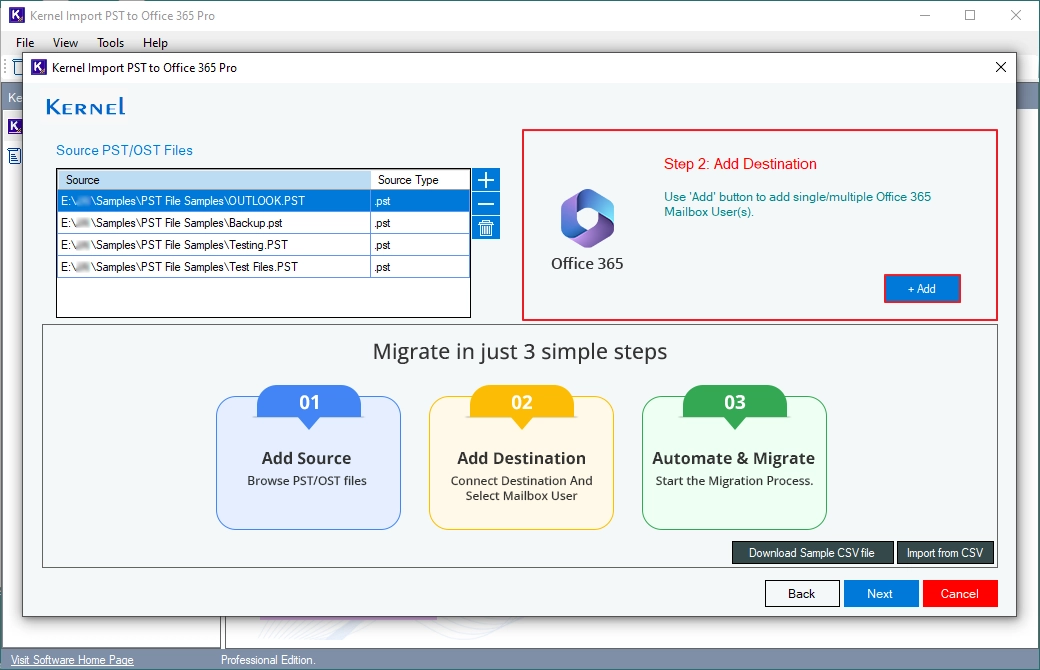Image resolution: width=1040 pixels, height=670 pixels.
Task: Click the document icon in left sidebar
Action: (14, 156)
